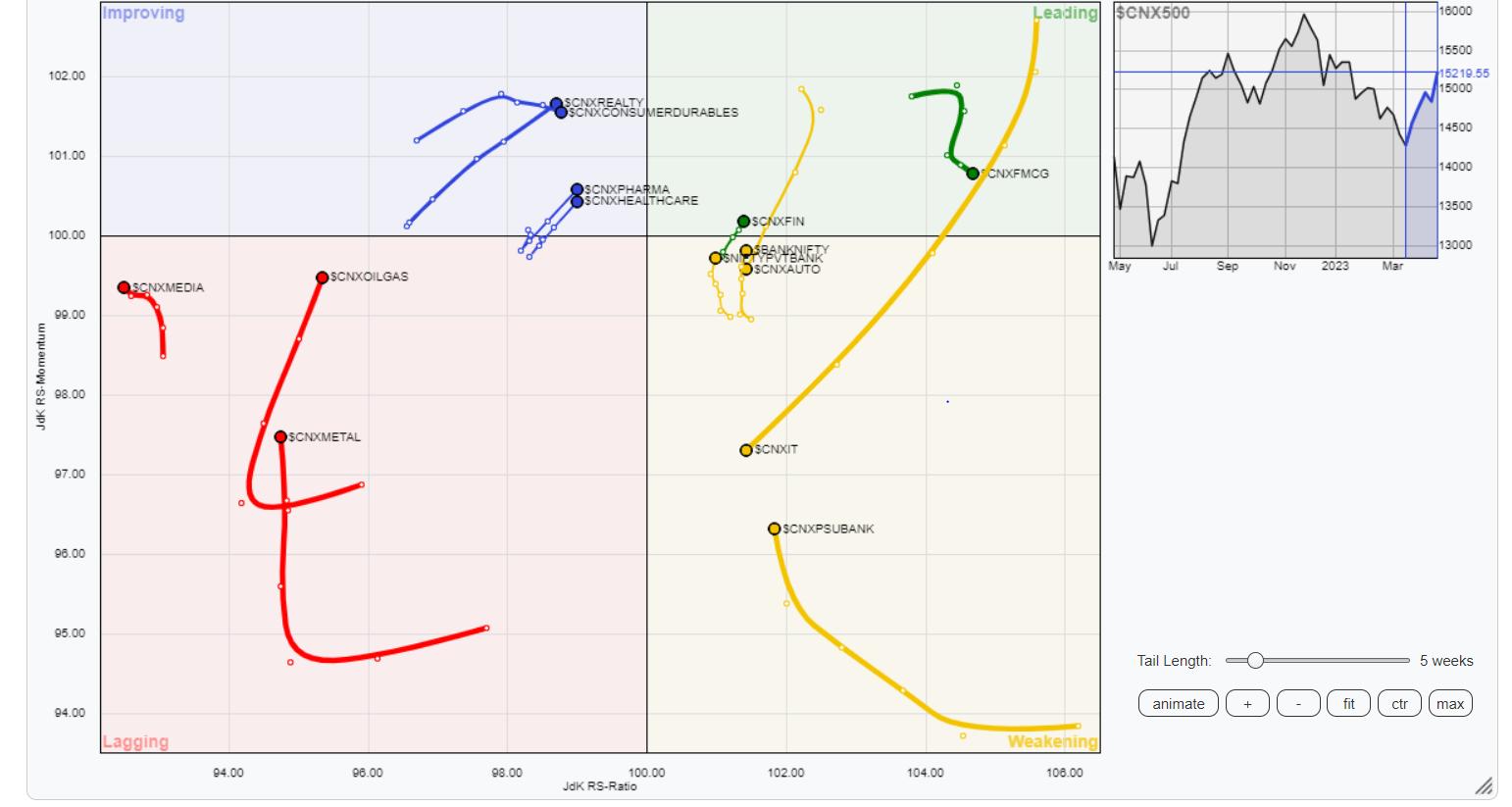Click the $CNXMEDIA marker dot
1512x807 pixels.
point(124,287)
